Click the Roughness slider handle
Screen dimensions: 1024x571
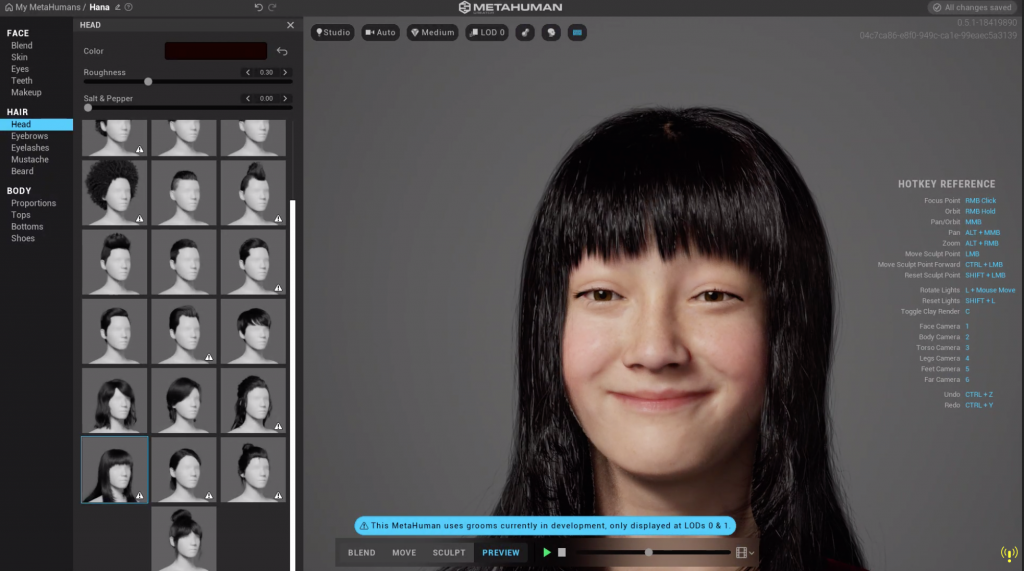pos(148,82)
